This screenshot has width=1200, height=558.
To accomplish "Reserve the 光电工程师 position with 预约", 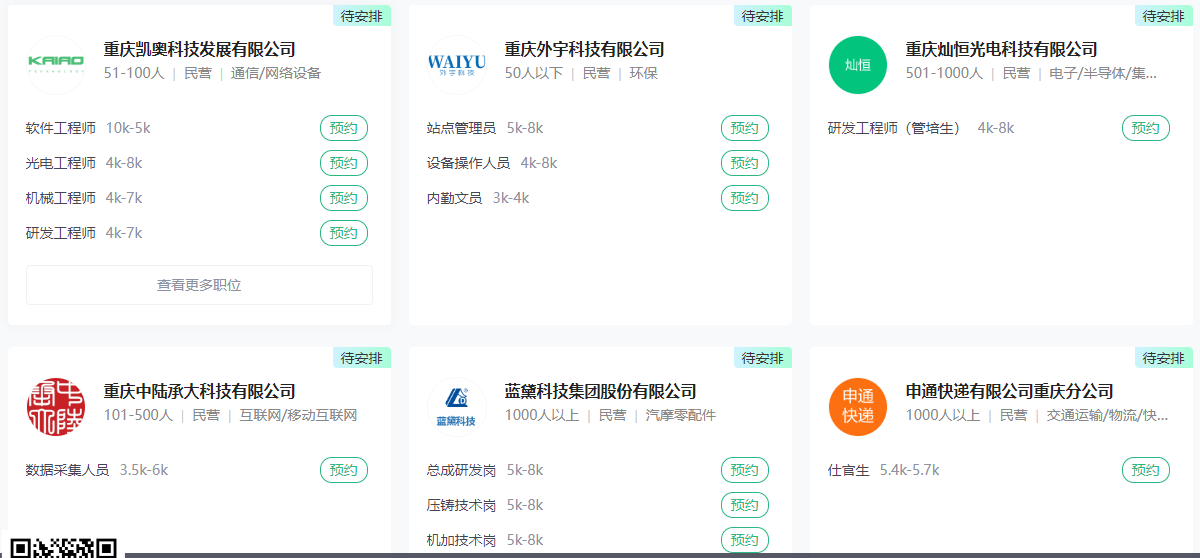I will click(344, 163).
